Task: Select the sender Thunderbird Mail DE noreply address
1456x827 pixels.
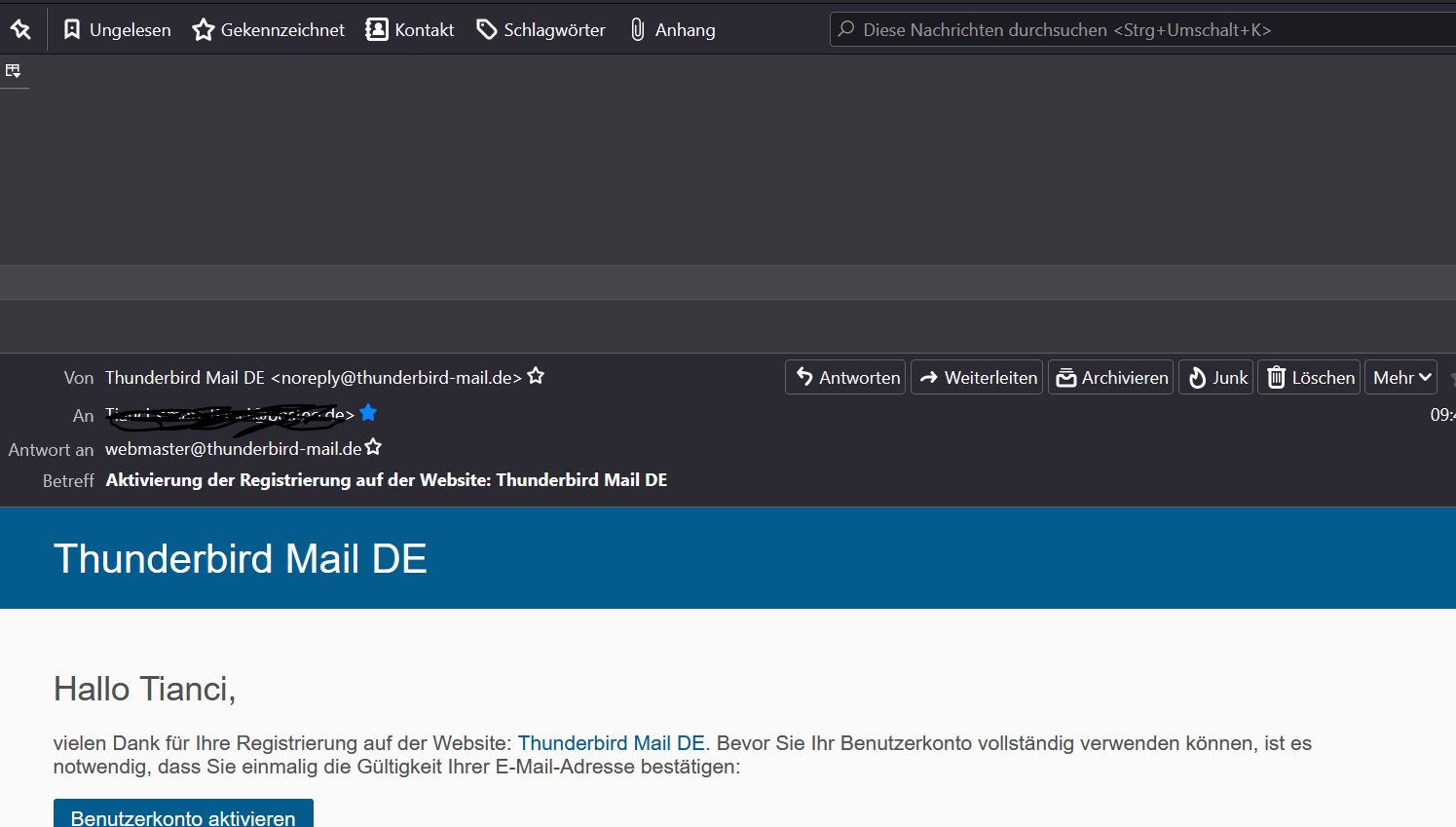Action: point(314,378)
